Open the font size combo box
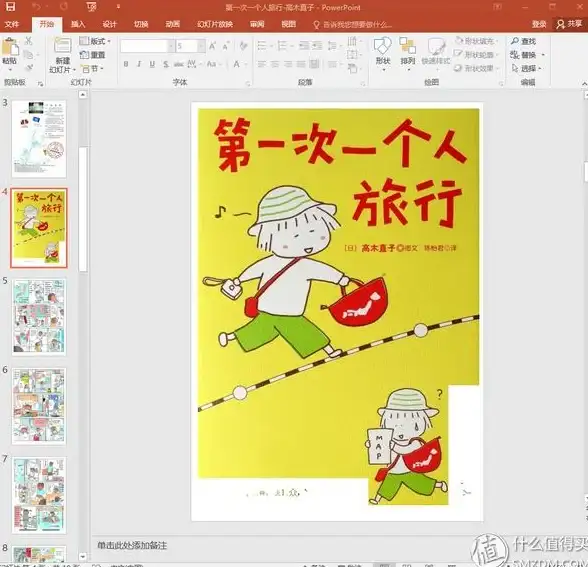 (190, 46)
